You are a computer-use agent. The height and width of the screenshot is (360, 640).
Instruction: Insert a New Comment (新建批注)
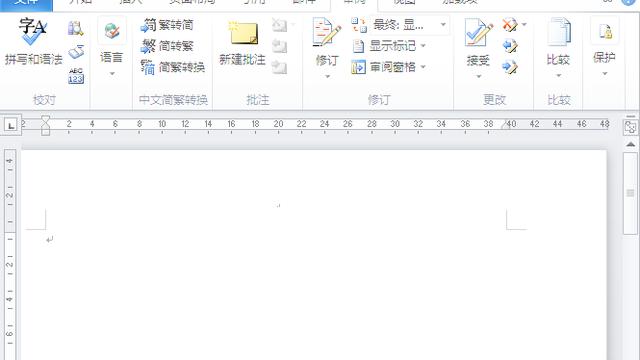(x=242, y=43)
